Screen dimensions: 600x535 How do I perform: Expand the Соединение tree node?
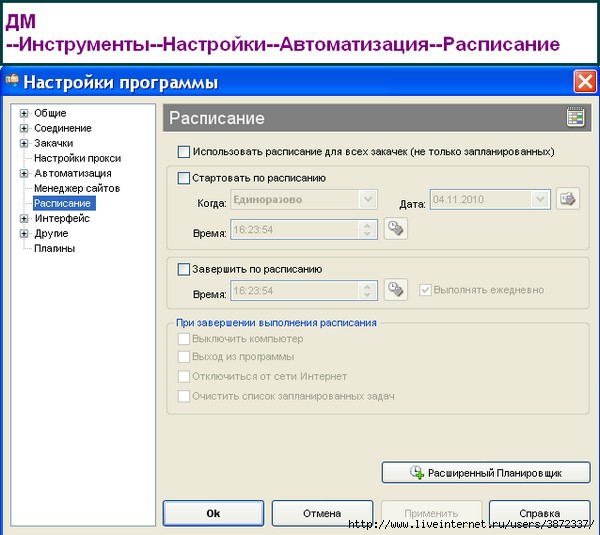click(x=24, y=128)
